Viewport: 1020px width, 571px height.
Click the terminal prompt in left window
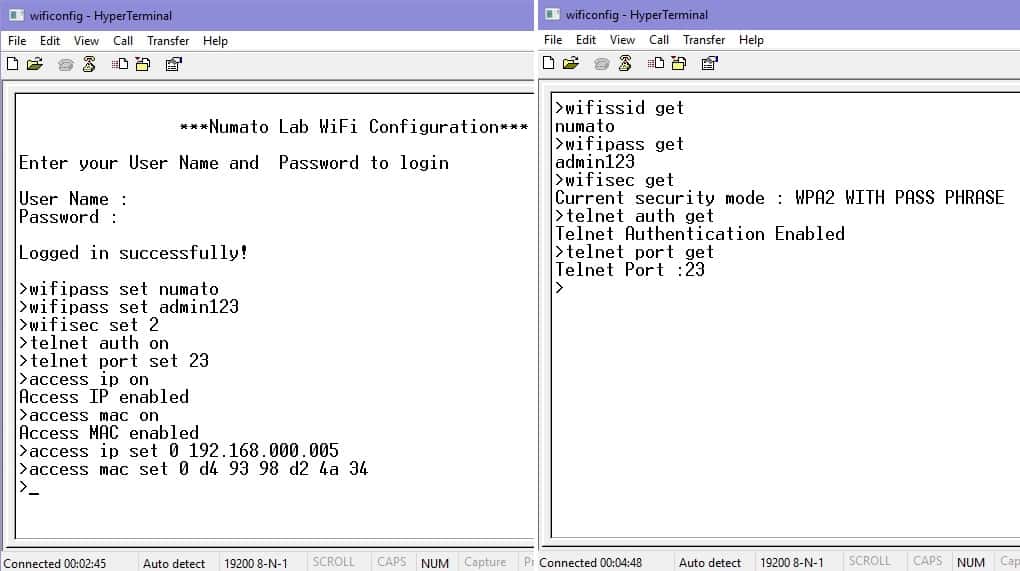(30, 488)
